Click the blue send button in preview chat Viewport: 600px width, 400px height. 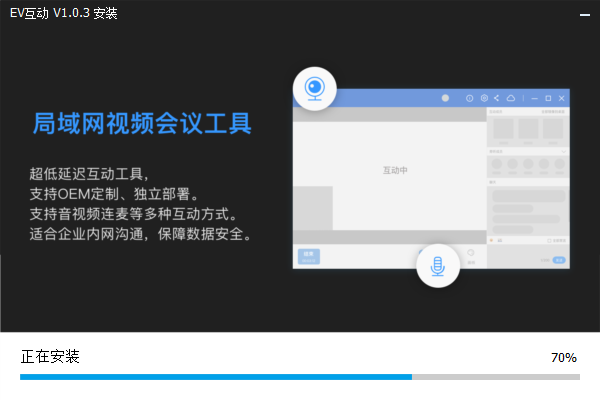pyautogui.click(x=559, y=260)
